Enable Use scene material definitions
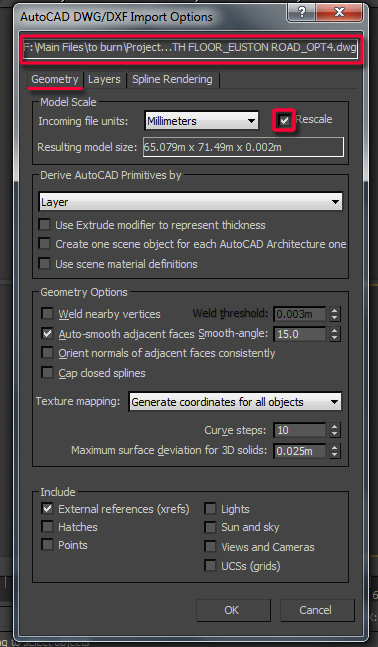Image resolution: width=378 pixels, height=647 pixels. point(44,264)
